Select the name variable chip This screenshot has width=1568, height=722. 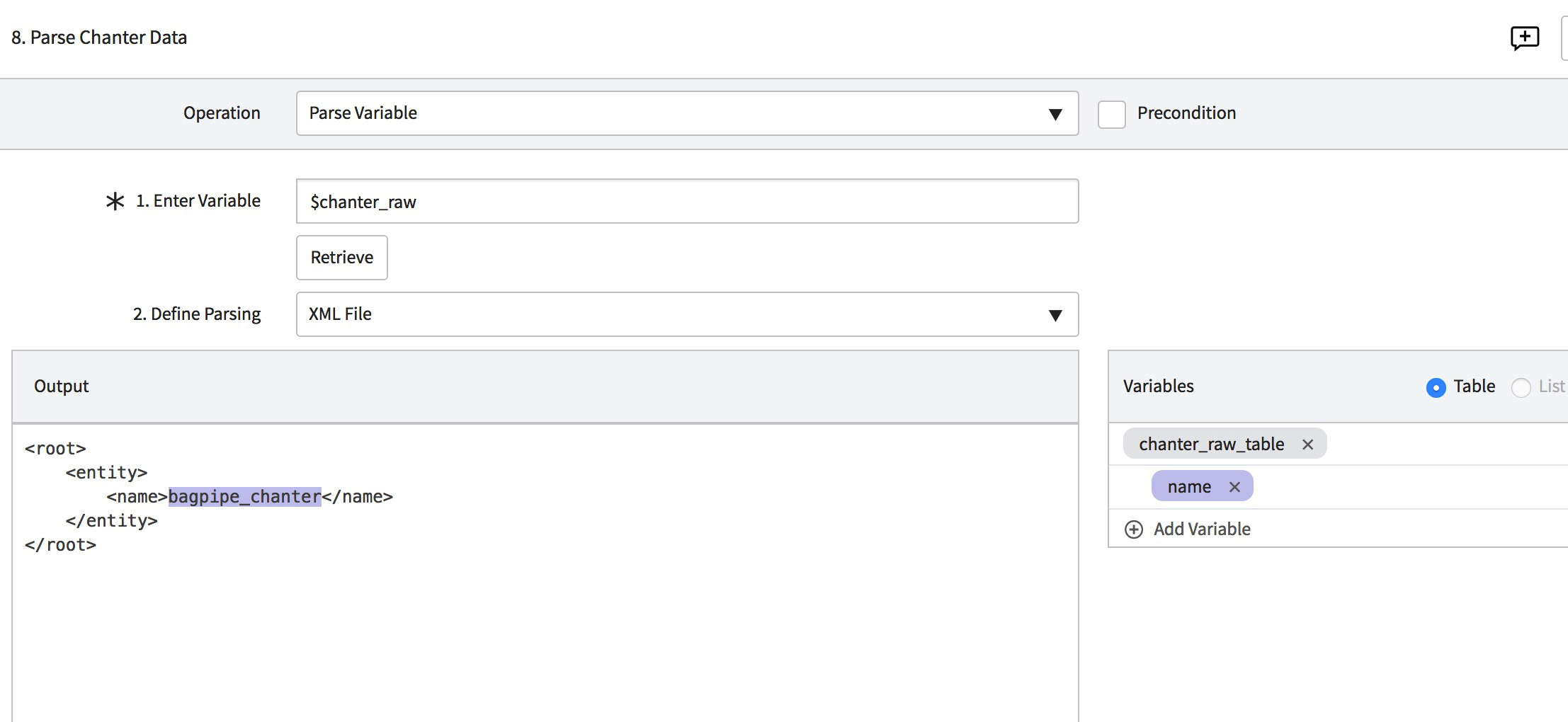tap(1188, 487)
